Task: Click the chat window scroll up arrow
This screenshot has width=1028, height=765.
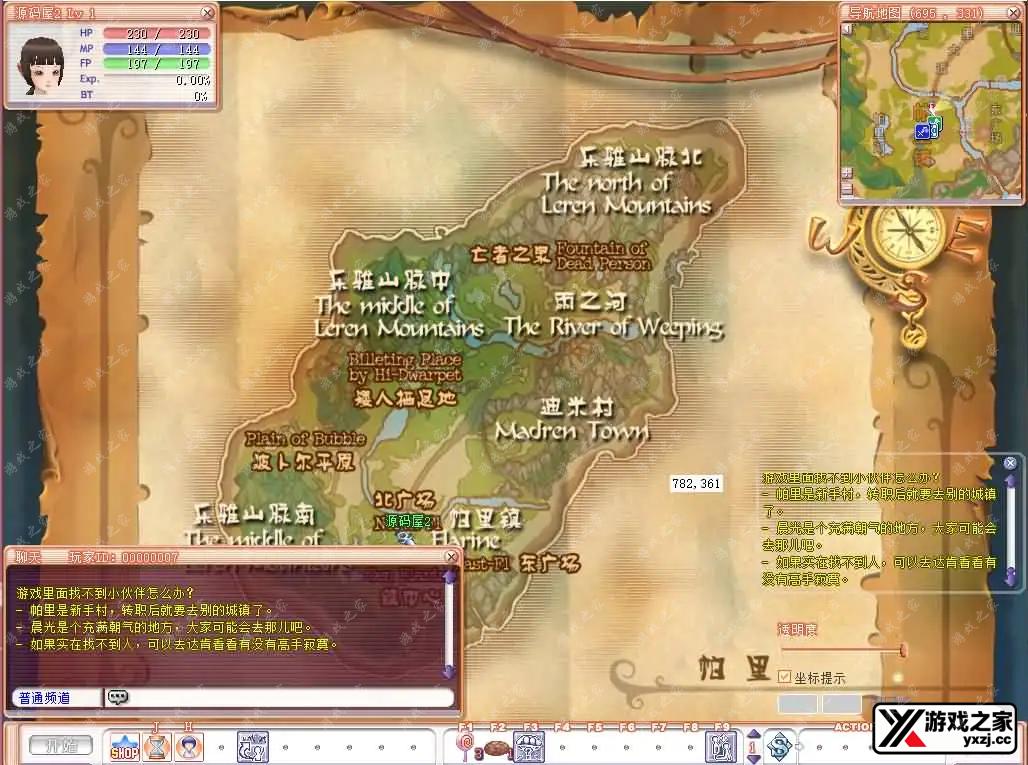Action: coord(449,578)
